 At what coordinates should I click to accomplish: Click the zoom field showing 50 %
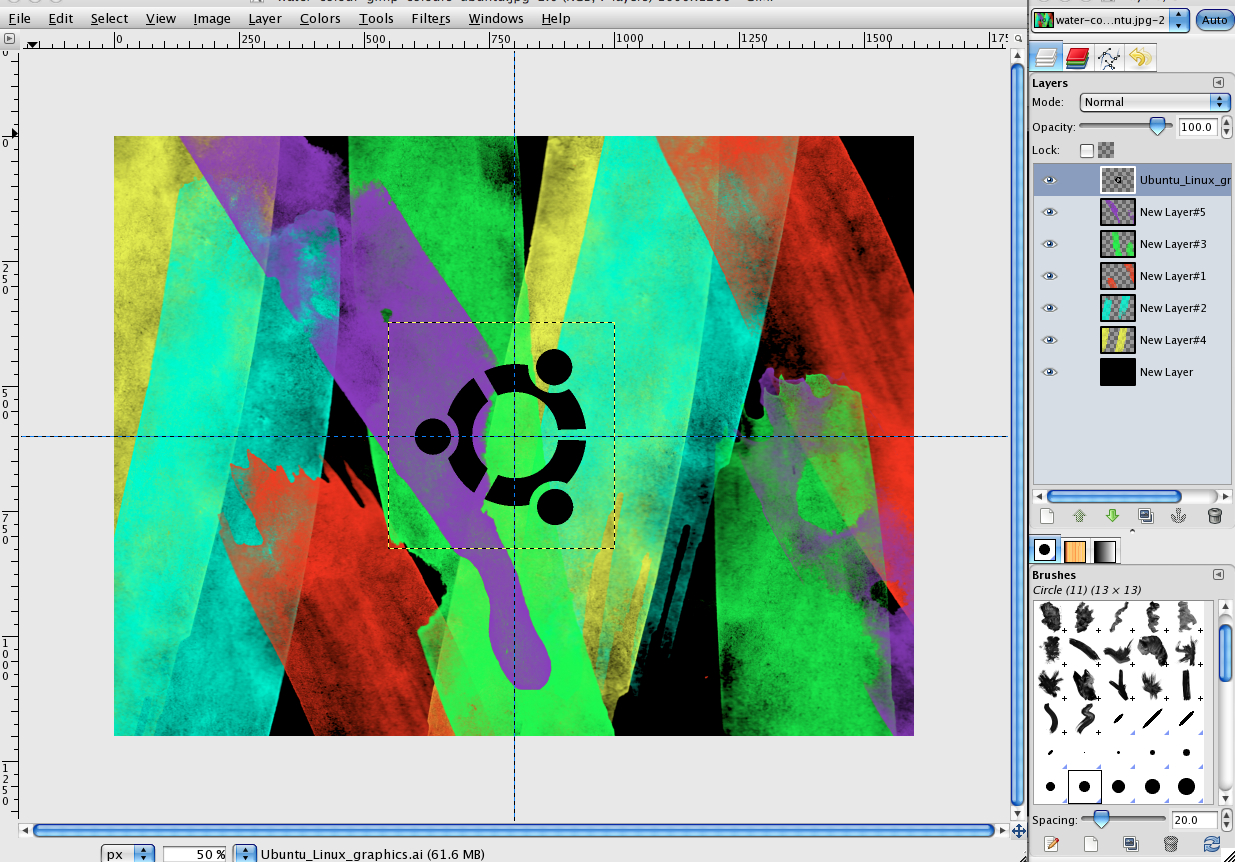(x=196, y=854)
